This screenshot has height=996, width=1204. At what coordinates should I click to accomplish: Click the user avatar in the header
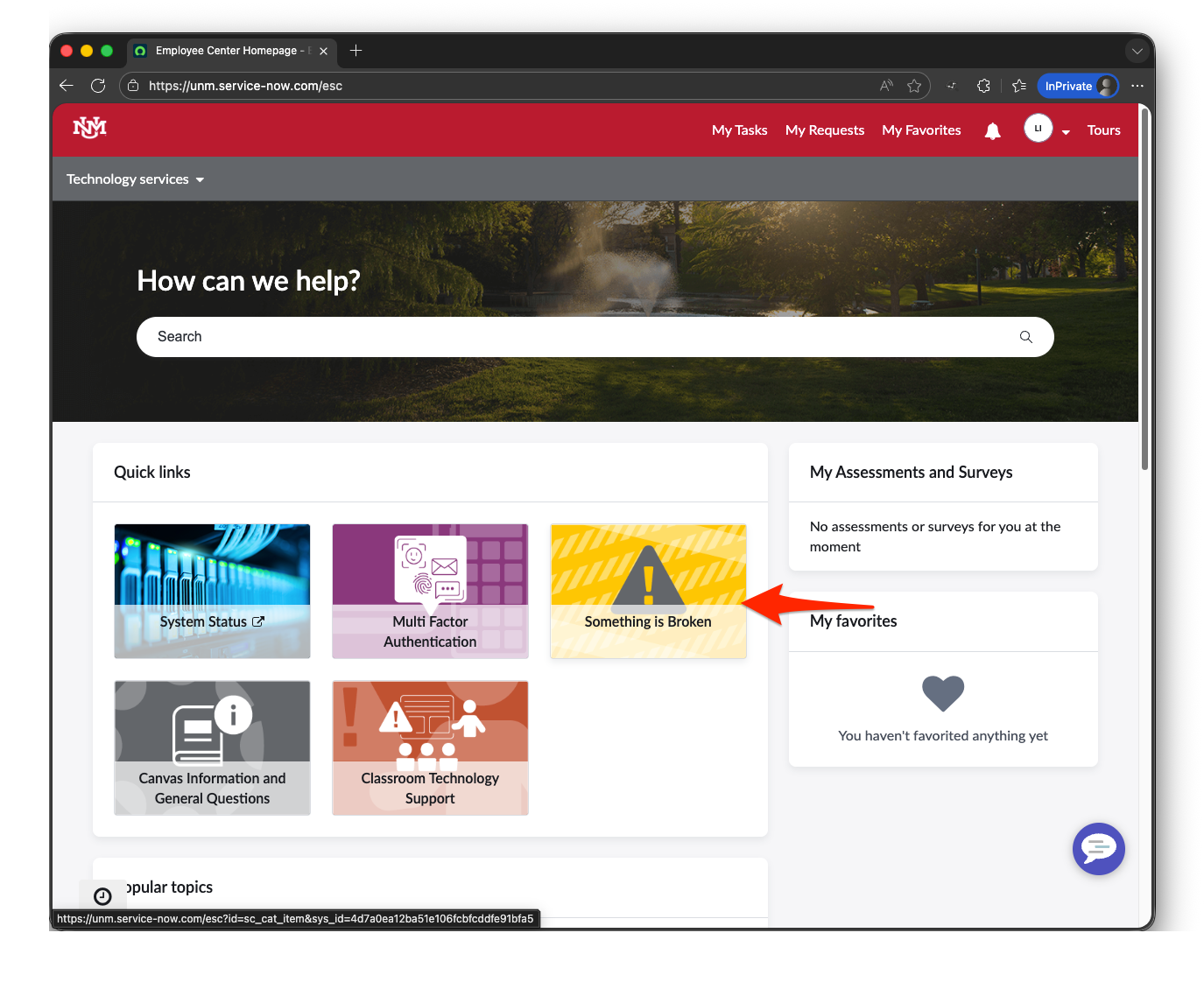point(1038,128)
